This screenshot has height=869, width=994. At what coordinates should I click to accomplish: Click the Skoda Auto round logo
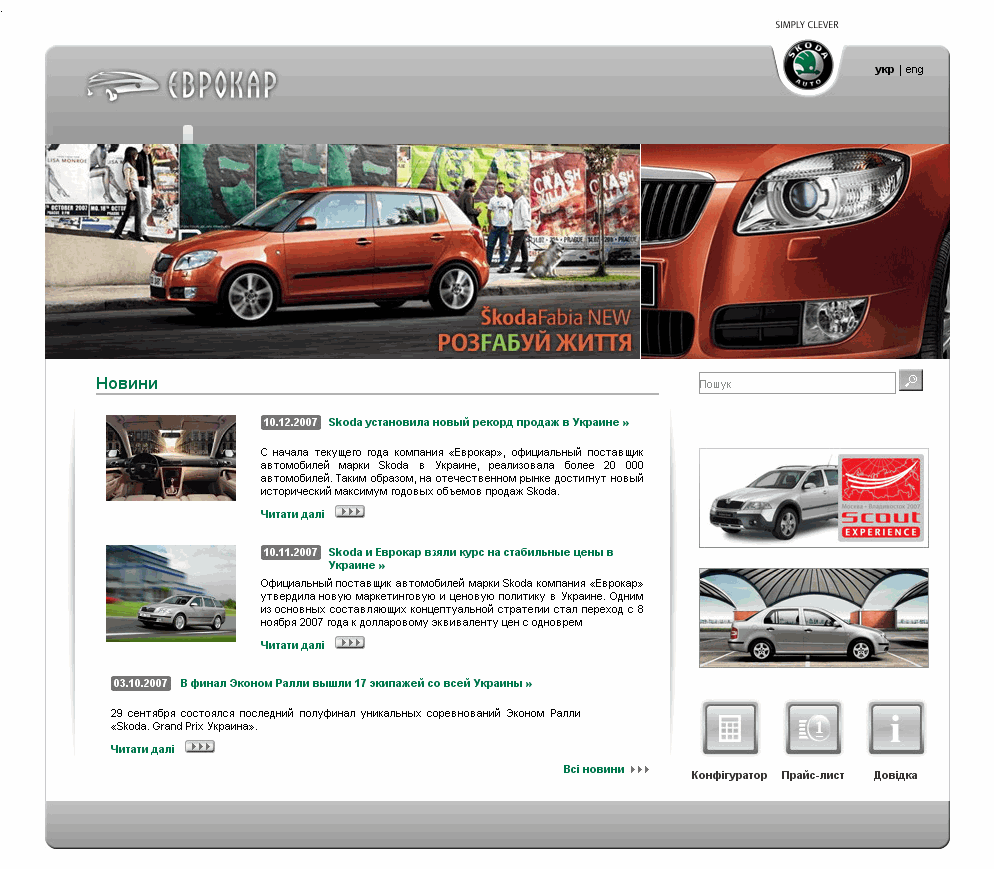point(808,65)
